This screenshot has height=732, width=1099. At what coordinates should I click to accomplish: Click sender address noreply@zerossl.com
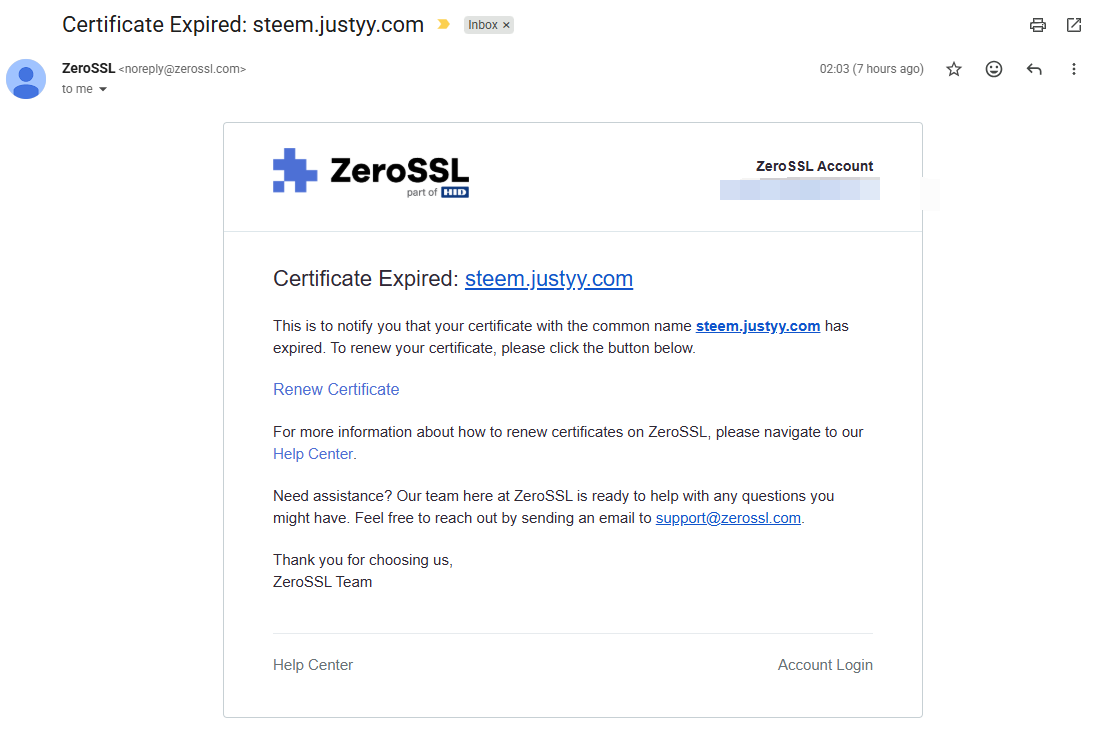[x=182, y=69]
